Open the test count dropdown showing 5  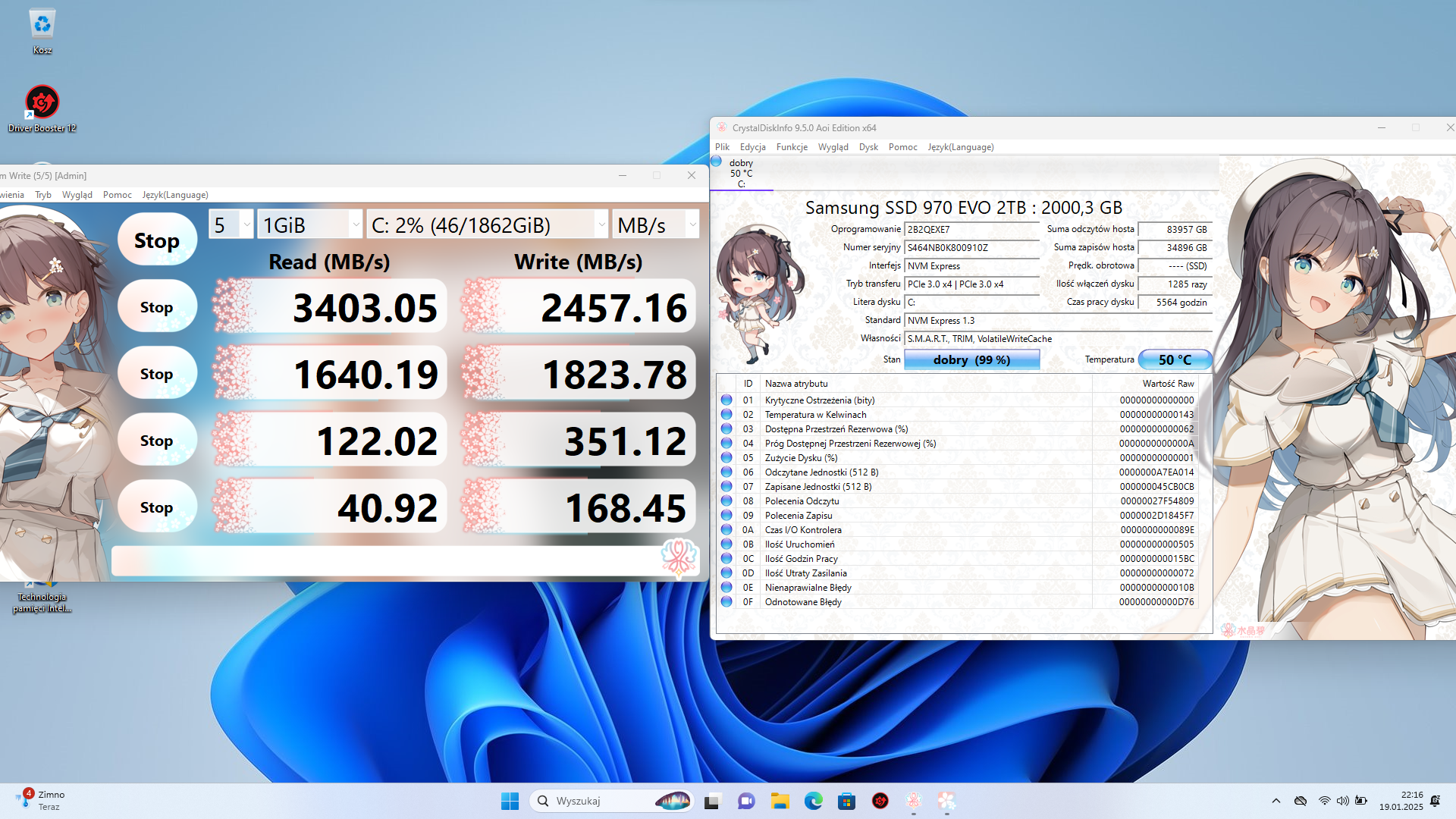click(x=231, y=224)
